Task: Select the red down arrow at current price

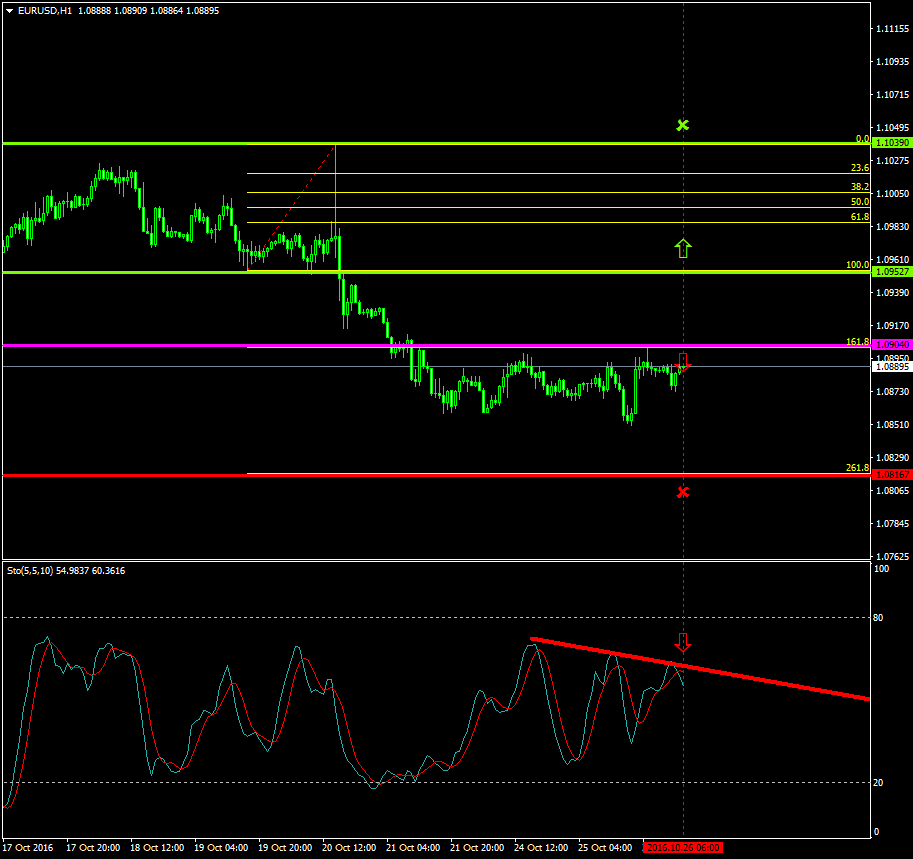Action: [684, 362]
